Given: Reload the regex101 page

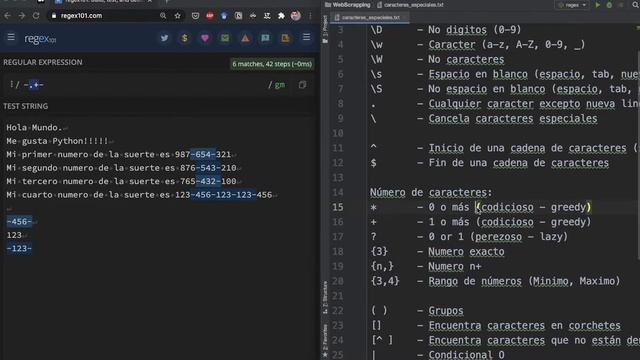Looking at the screenshot, I should pyautogui.click(x=36, y=16).
